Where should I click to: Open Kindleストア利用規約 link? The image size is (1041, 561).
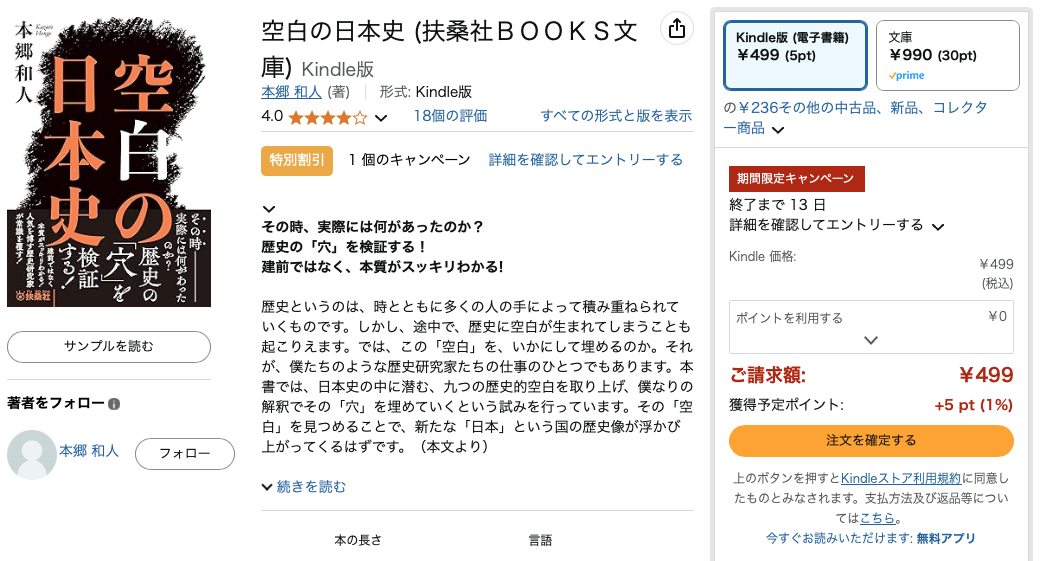pos(901,478)
